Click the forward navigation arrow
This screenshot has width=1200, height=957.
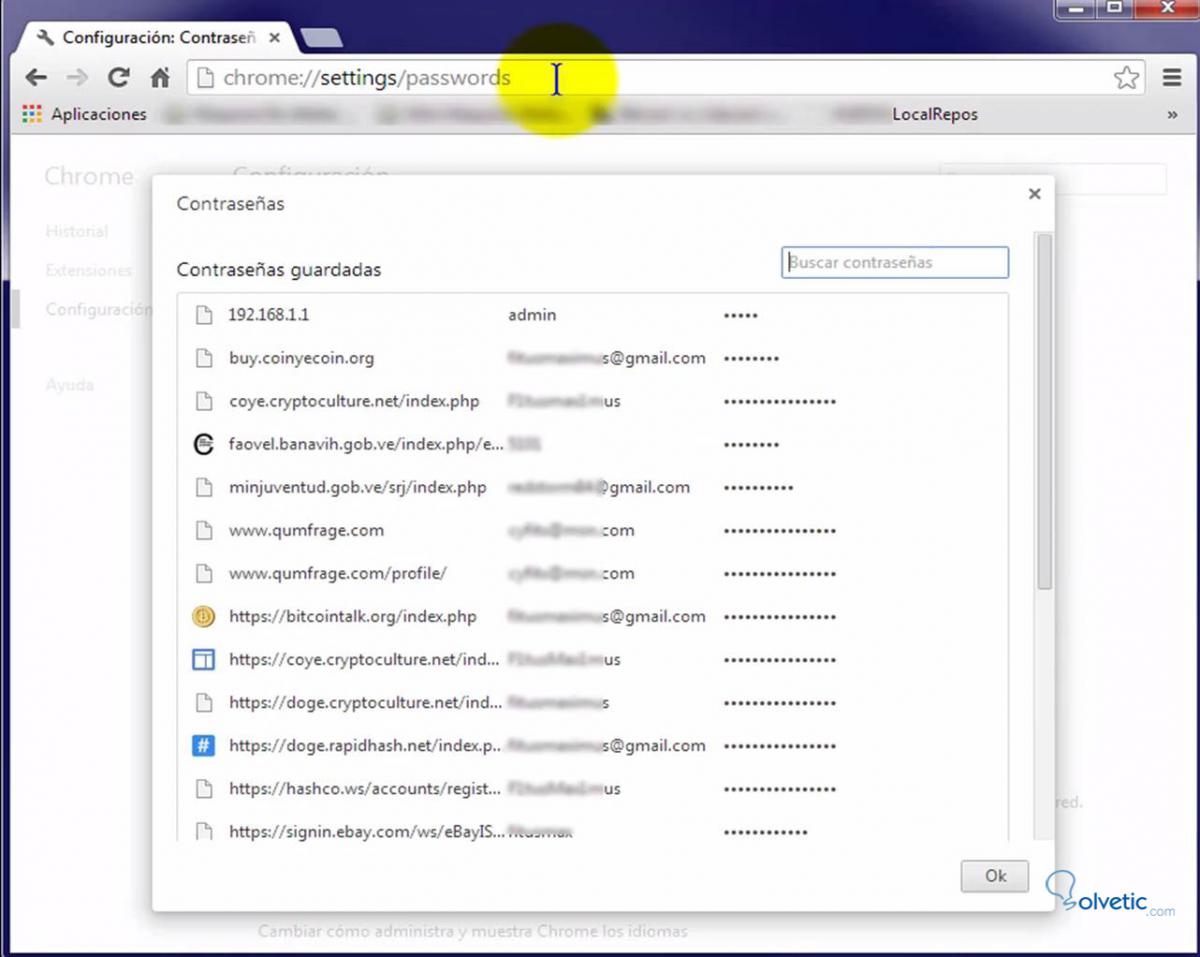click(x=77, y=78)
